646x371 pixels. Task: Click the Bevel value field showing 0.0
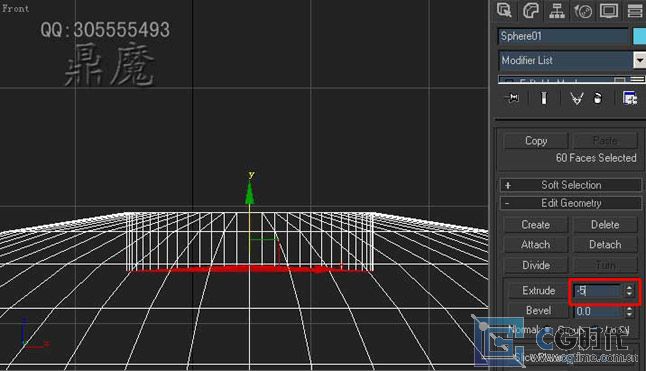tap(597, 311)
